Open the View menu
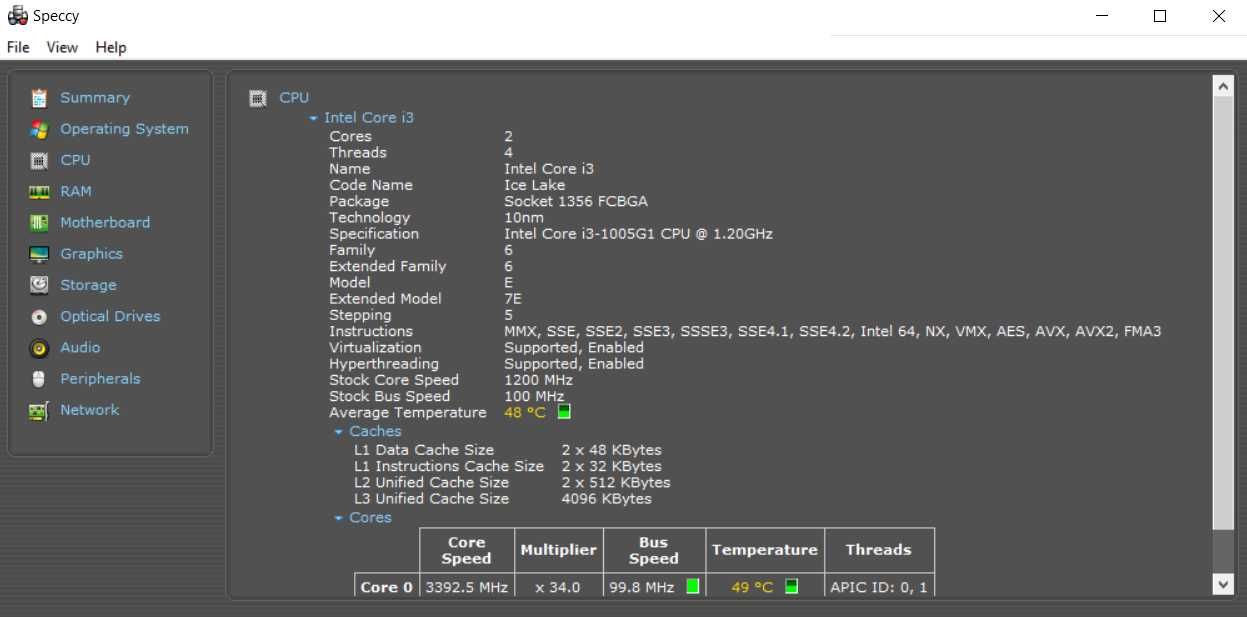Viewport: 1247px width, 617px height. tap(62, 47)
